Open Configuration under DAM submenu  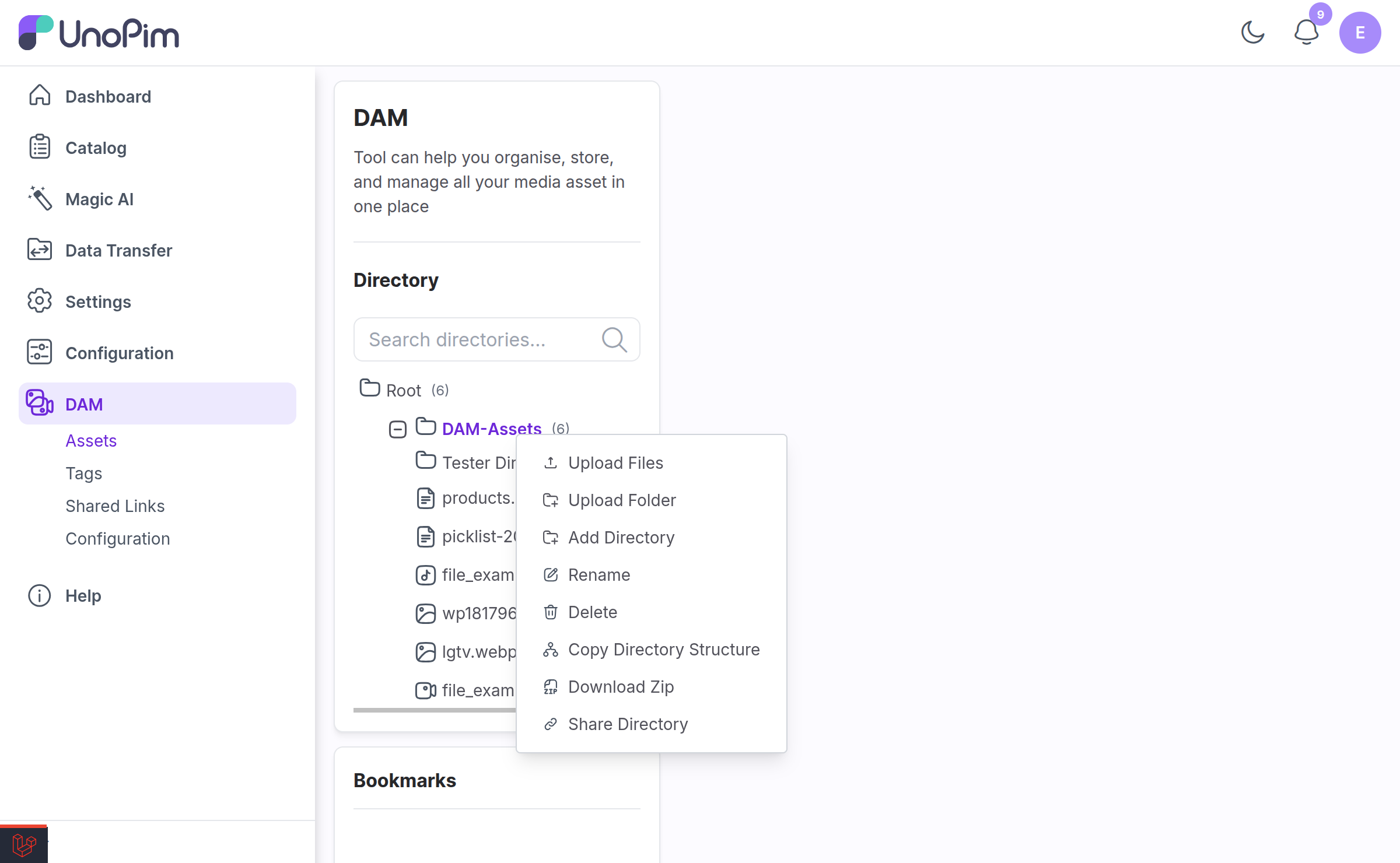(x=118, y=539)
